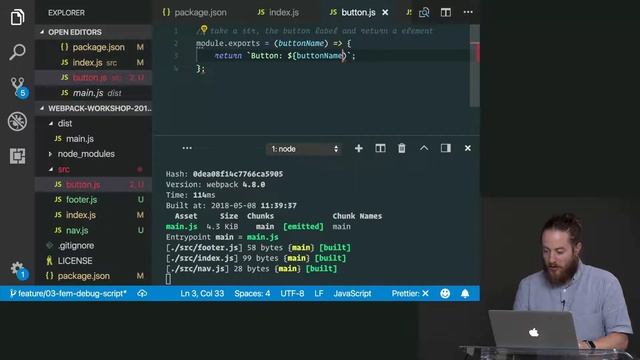Click the cloud publish changes icon in status bar
640x360 pixels.
(x=142, y=293)
